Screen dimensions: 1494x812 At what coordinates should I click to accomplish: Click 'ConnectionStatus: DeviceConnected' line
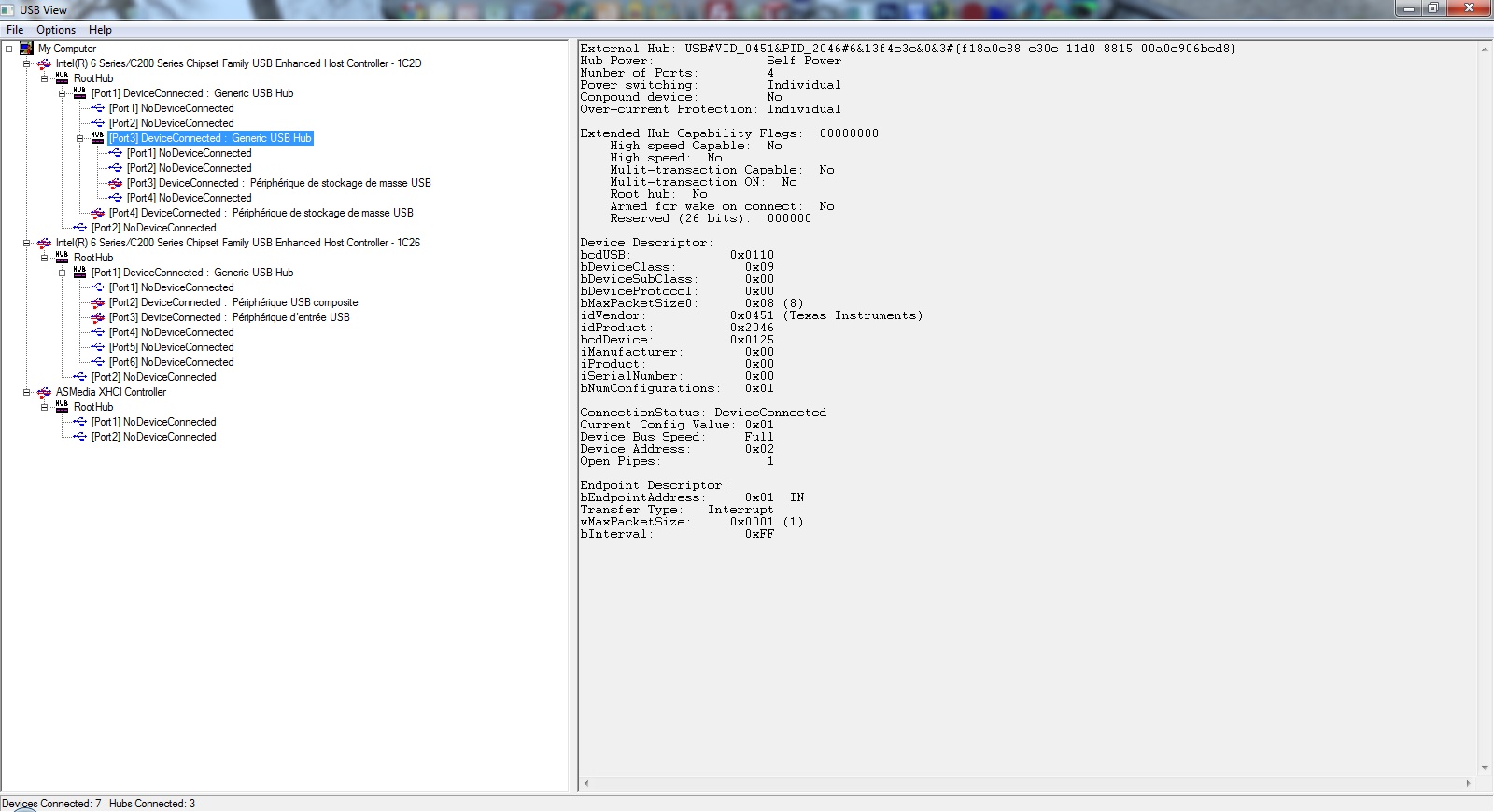(703, 413)
